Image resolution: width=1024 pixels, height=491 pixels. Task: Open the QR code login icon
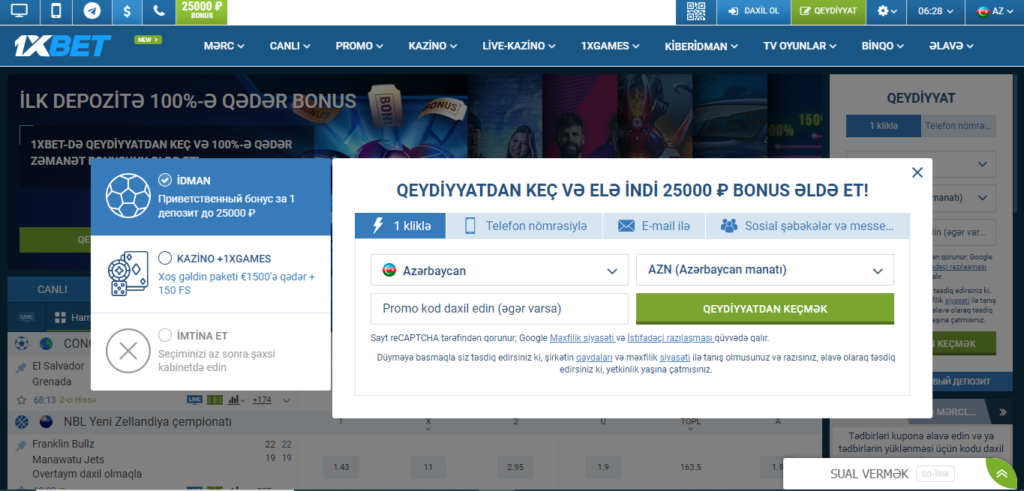pos(696,11)
